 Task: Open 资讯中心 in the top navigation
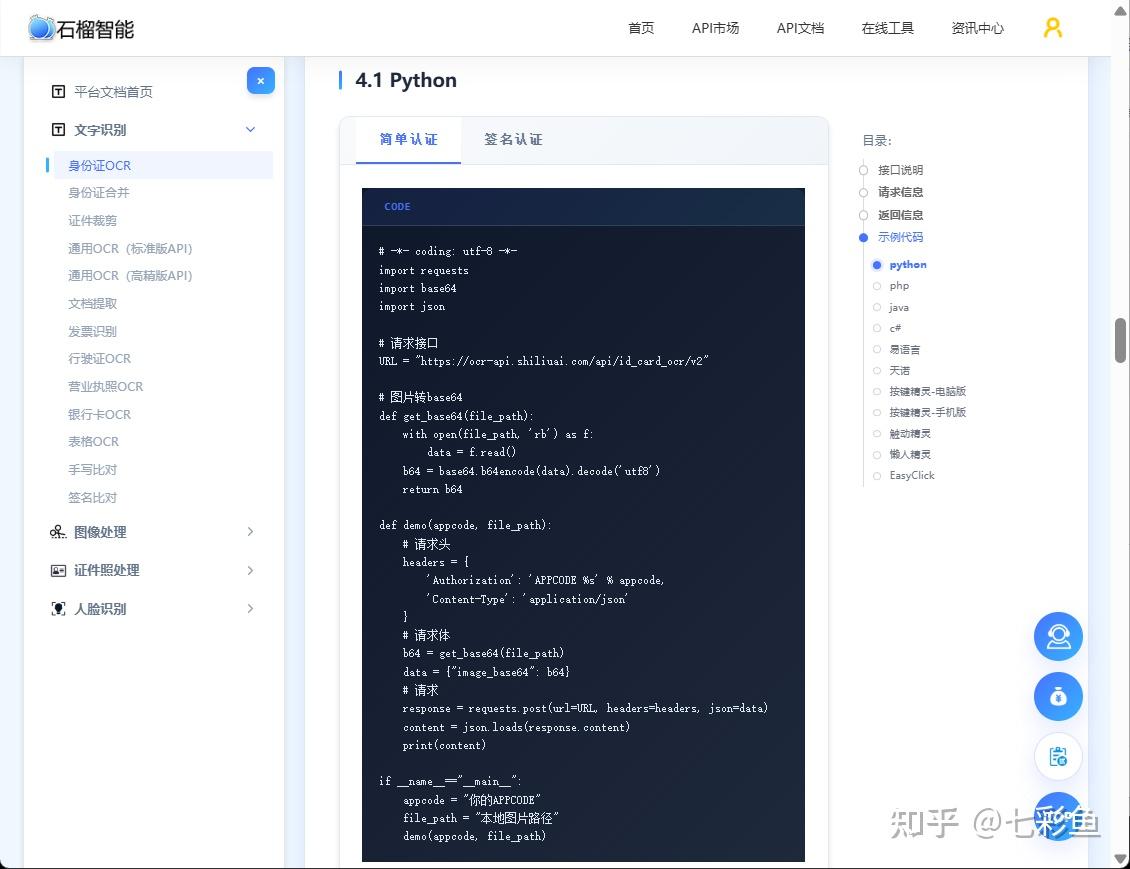(x=977, y=28)
